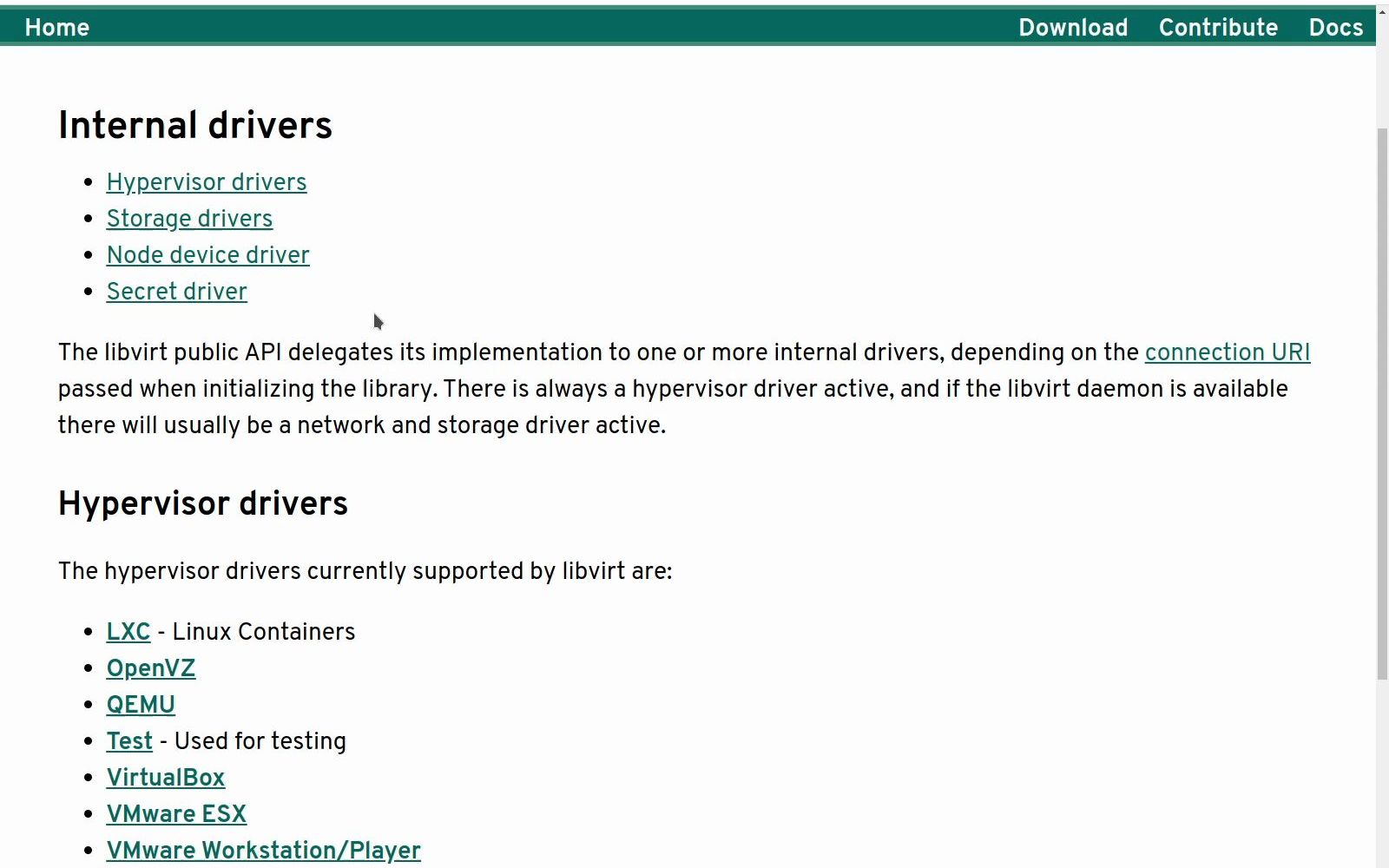Image resolution: width=1389 pixels, height=868 pixels.
Task: Open the OpenVZ driver link
Action: pyautogui.click(x=151, y=668)
